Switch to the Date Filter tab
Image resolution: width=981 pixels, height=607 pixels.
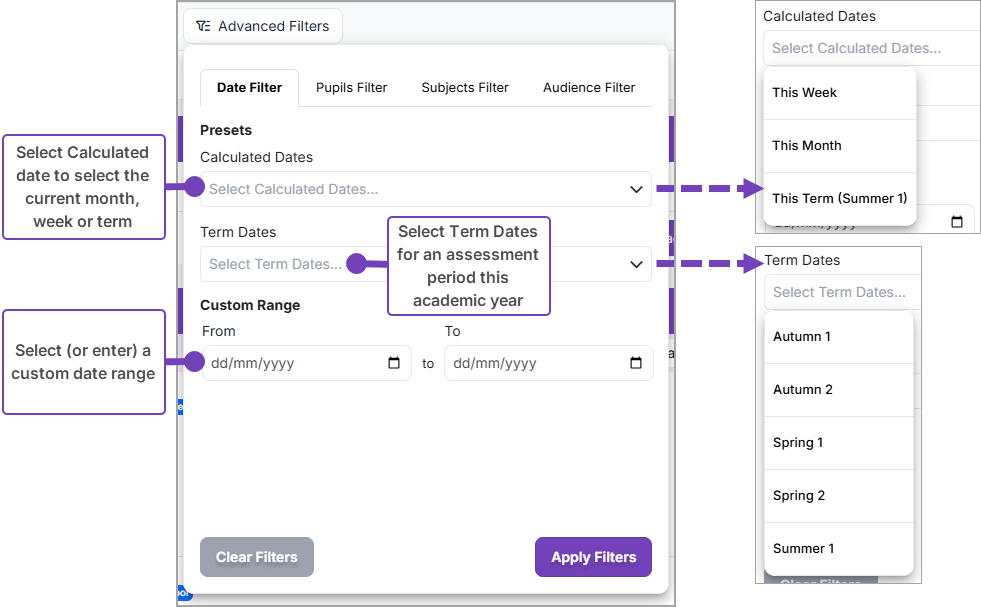click(x=249, y=88)
